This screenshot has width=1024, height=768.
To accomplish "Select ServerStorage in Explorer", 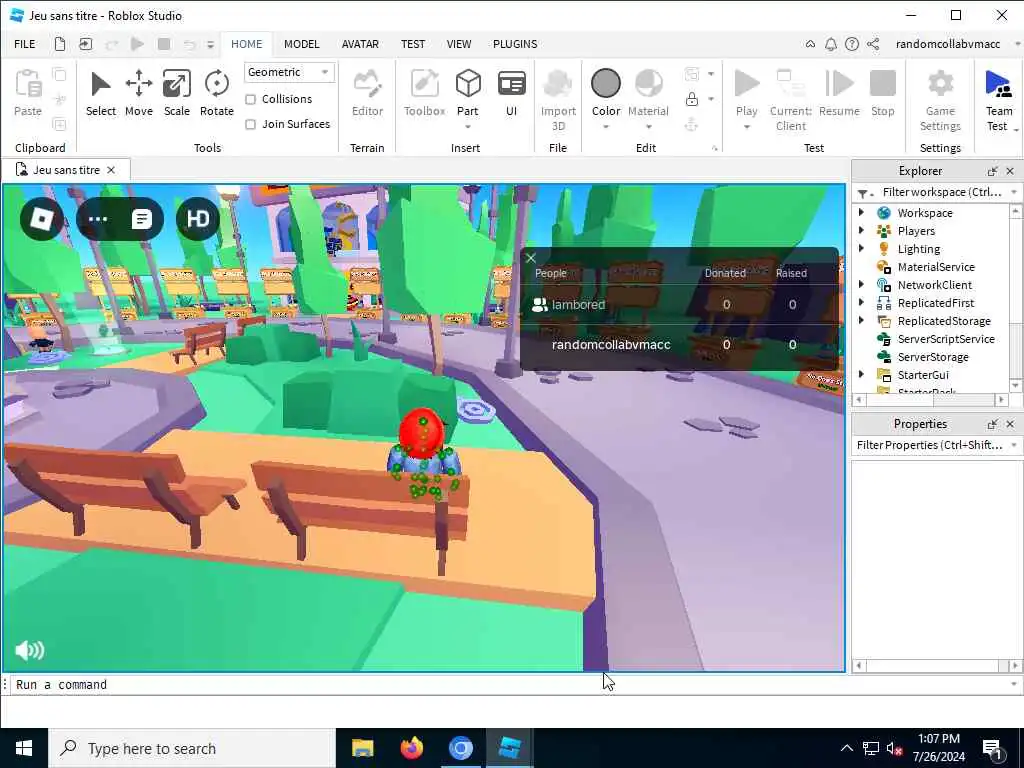I will click(933, 357).
